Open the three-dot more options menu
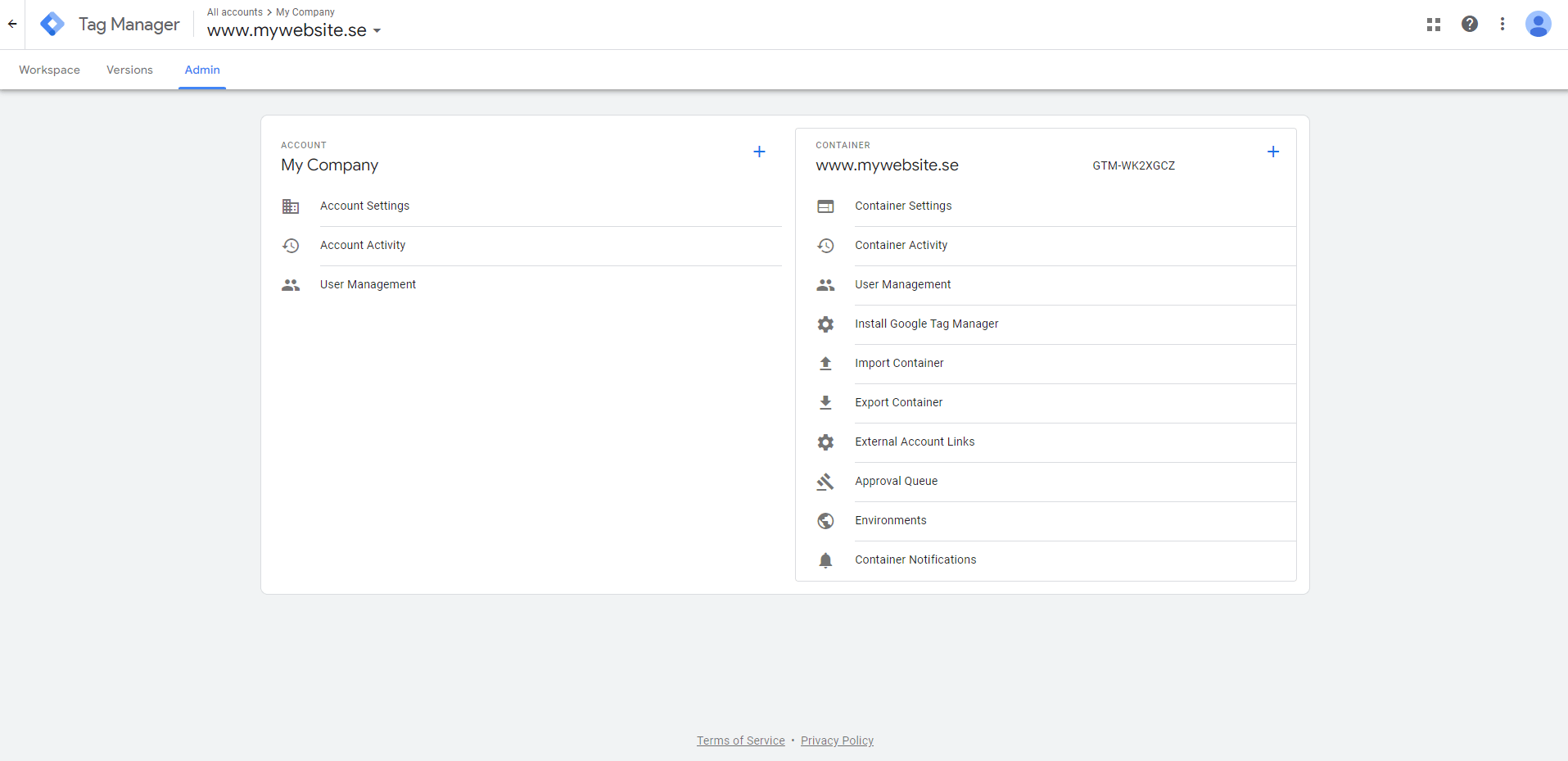This screenshot has height=761, width=1568. 1502,24
